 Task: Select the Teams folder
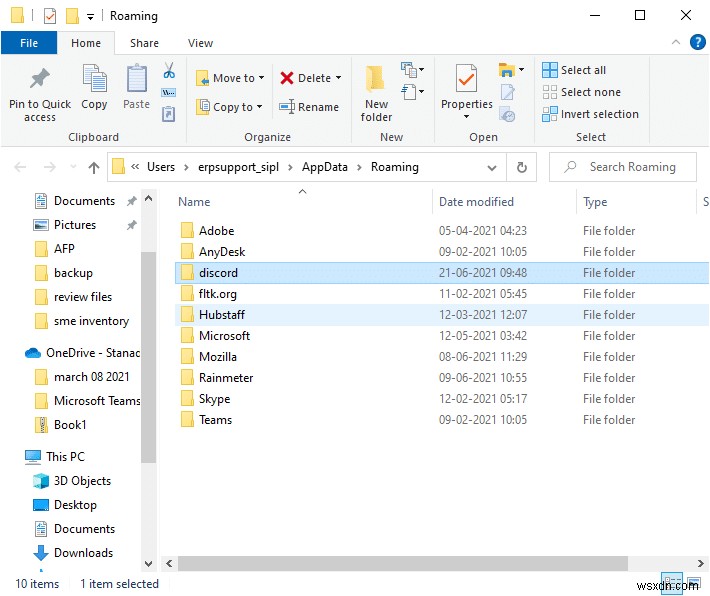pyautogui.click(x=442, y=420)
